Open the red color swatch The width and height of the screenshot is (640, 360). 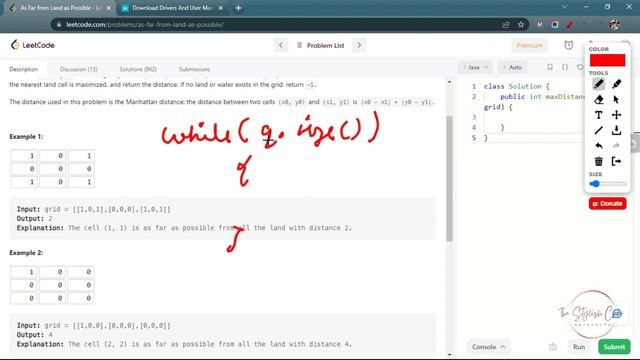pyautogui.click(x=607, y=60)
